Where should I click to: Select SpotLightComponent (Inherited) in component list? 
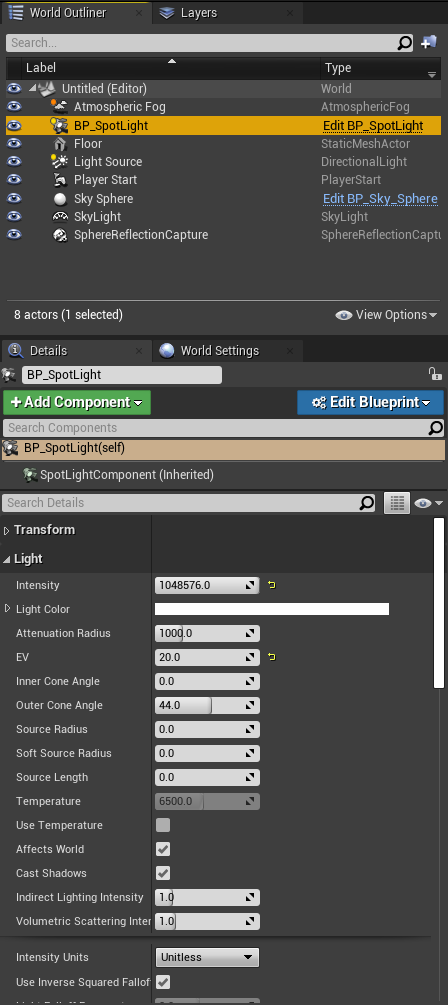(118, 475)
